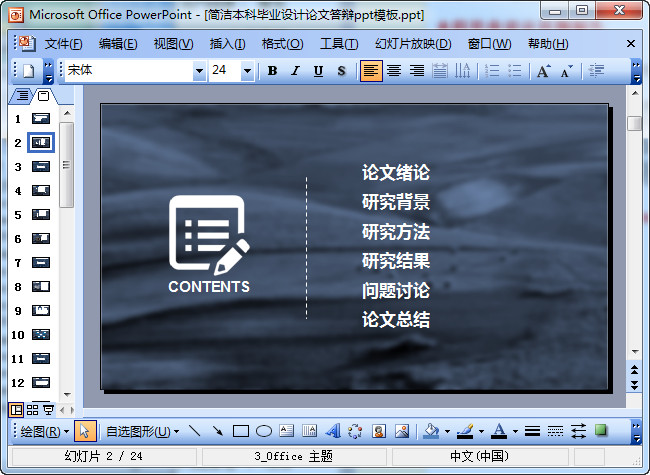Image resolution: width=650 pixels, height=475 pixels.
Task: Open the 幻灯片放映(D) menu
Action: 413,44
